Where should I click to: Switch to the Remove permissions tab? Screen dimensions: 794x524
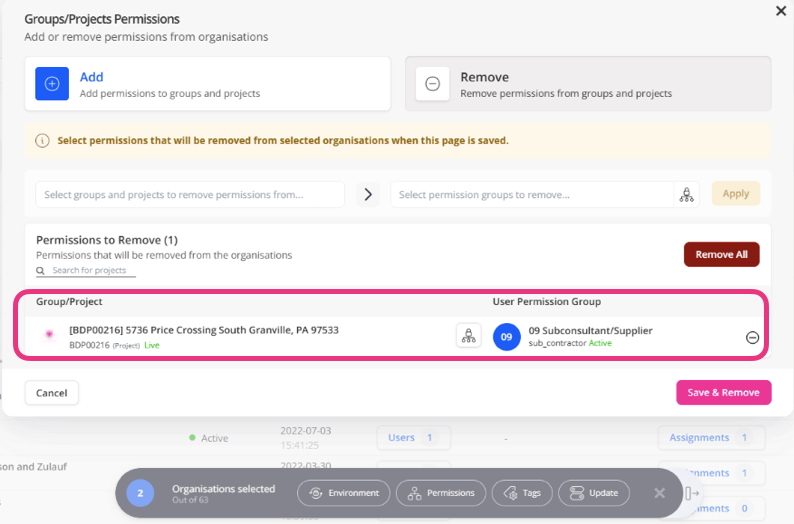tap(588, 84)
